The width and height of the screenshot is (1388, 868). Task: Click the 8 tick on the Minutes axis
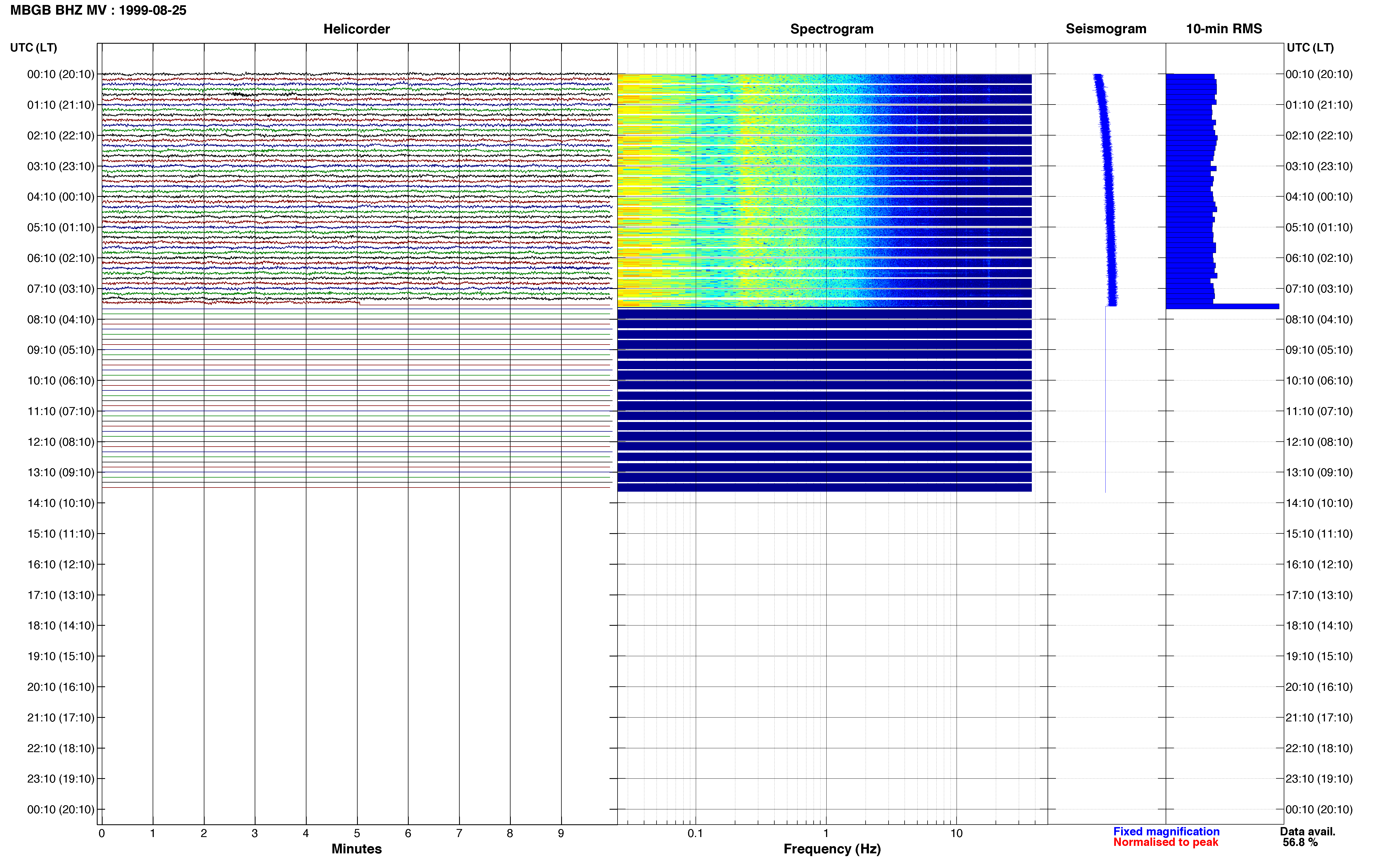tap(510, 833)
